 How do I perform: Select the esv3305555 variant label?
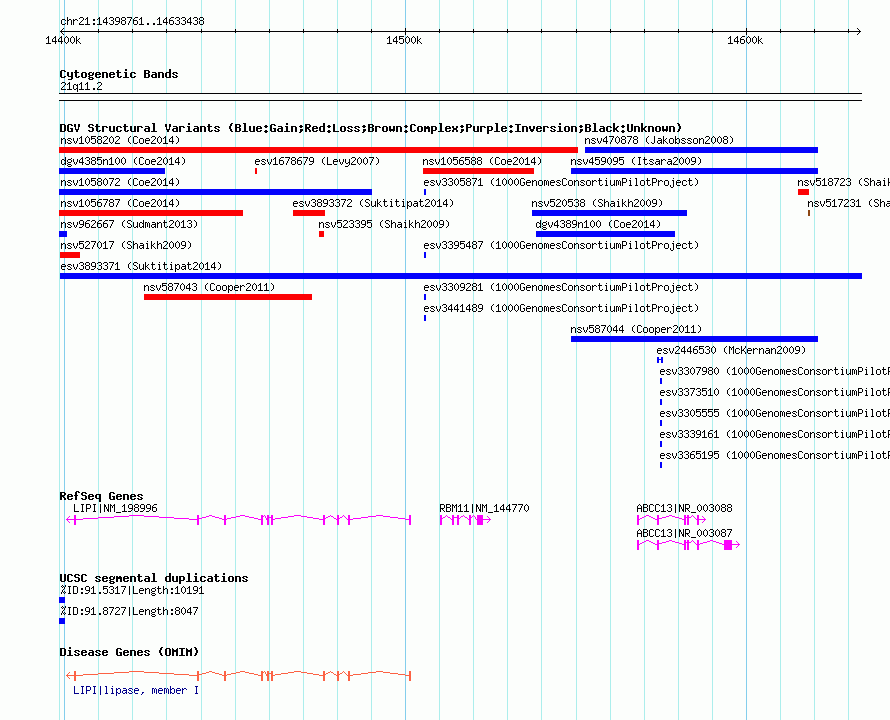pyautogui.click(x=774, y=413)
